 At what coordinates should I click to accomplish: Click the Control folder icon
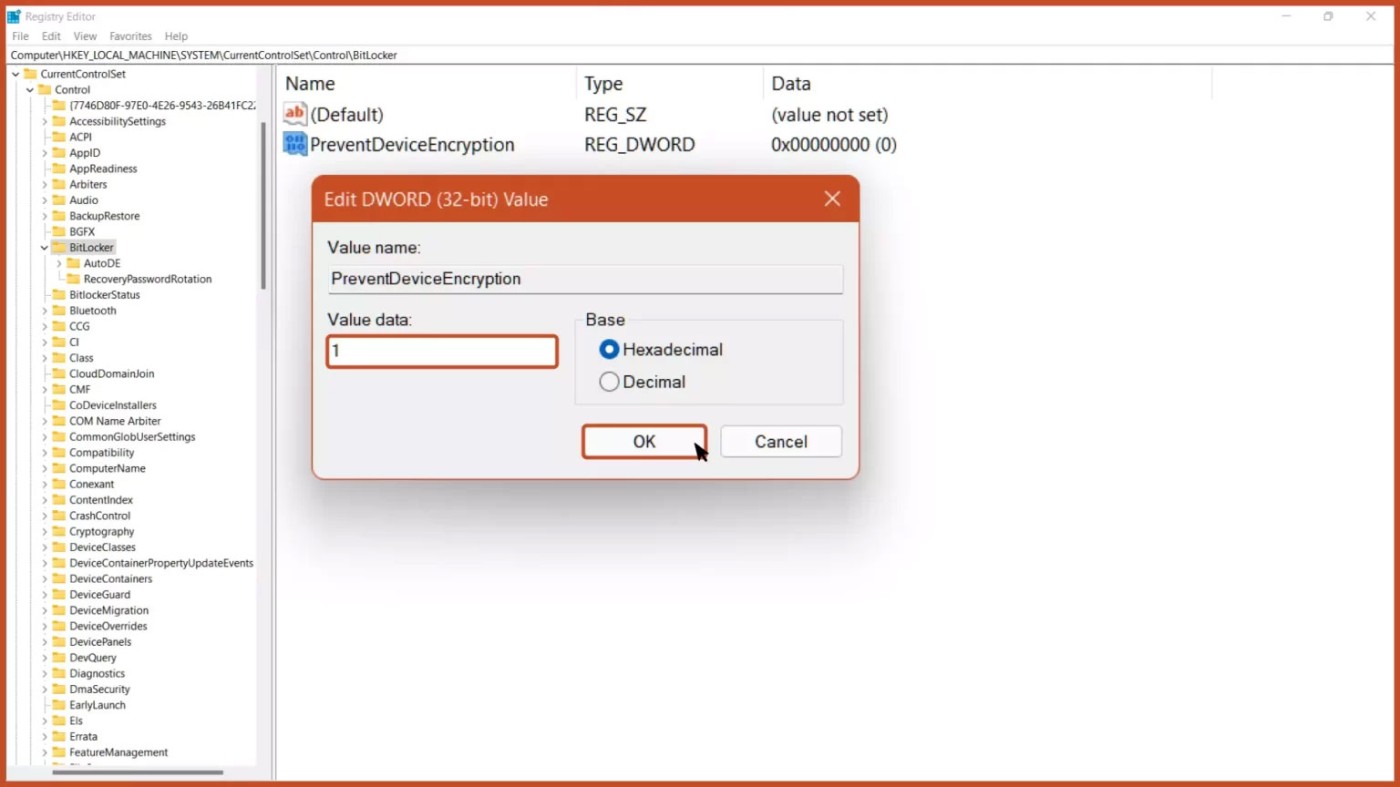coord(44,90)
